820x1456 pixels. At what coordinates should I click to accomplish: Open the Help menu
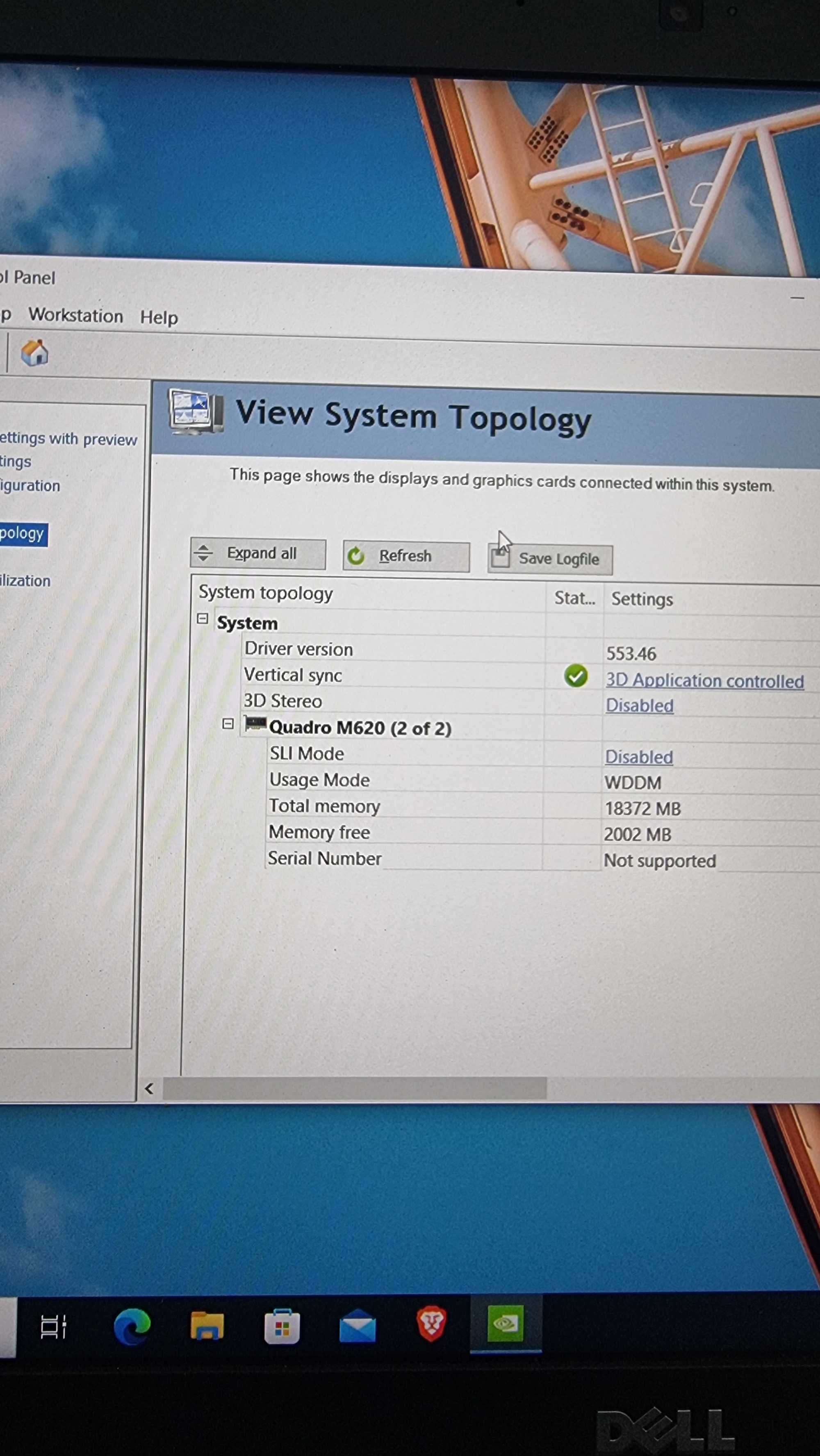159,318
